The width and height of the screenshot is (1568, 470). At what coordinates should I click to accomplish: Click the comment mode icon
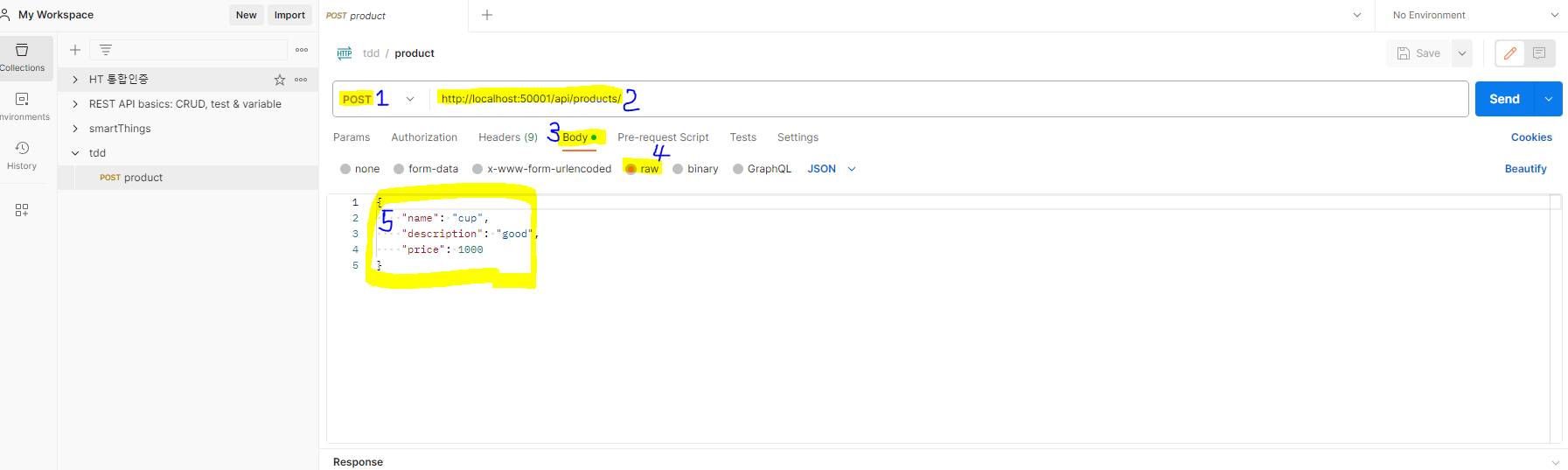click(x=1539, y=53)
